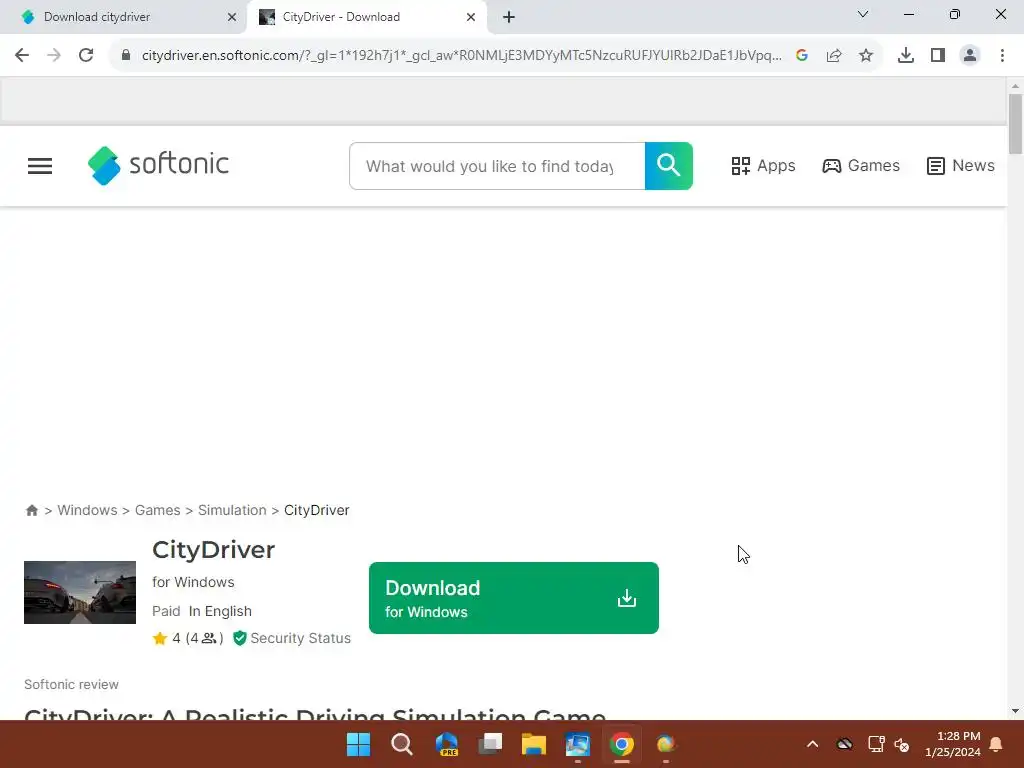Go to Games breadcrumb link
Viewport: 1024px width, 768px height.
[x=157, y=510]
